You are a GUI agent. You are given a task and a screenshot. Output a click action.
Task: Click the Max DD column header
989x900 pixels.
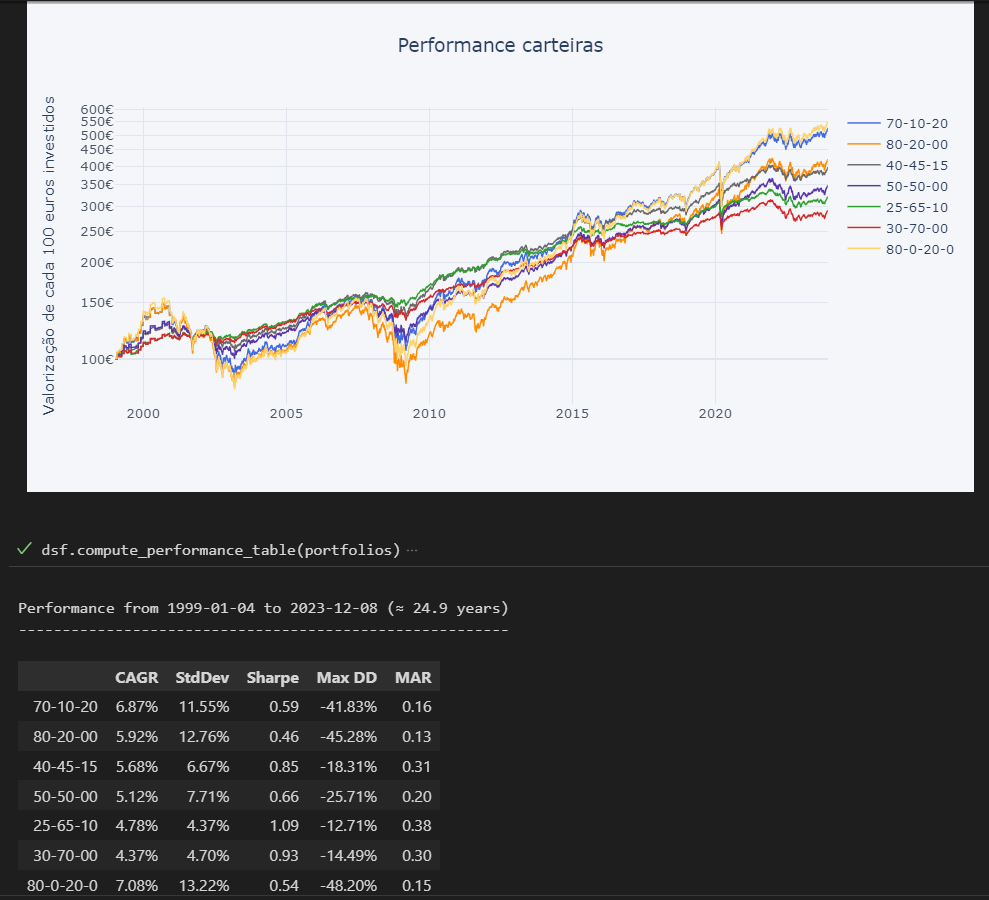point(346,677)
